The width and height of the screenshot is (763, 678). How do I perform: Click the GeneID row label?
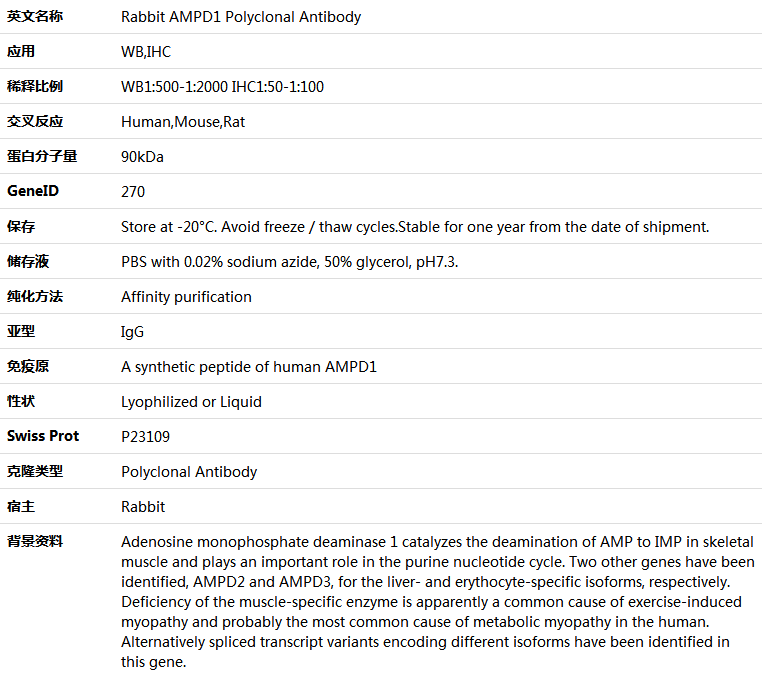(33, 191)
